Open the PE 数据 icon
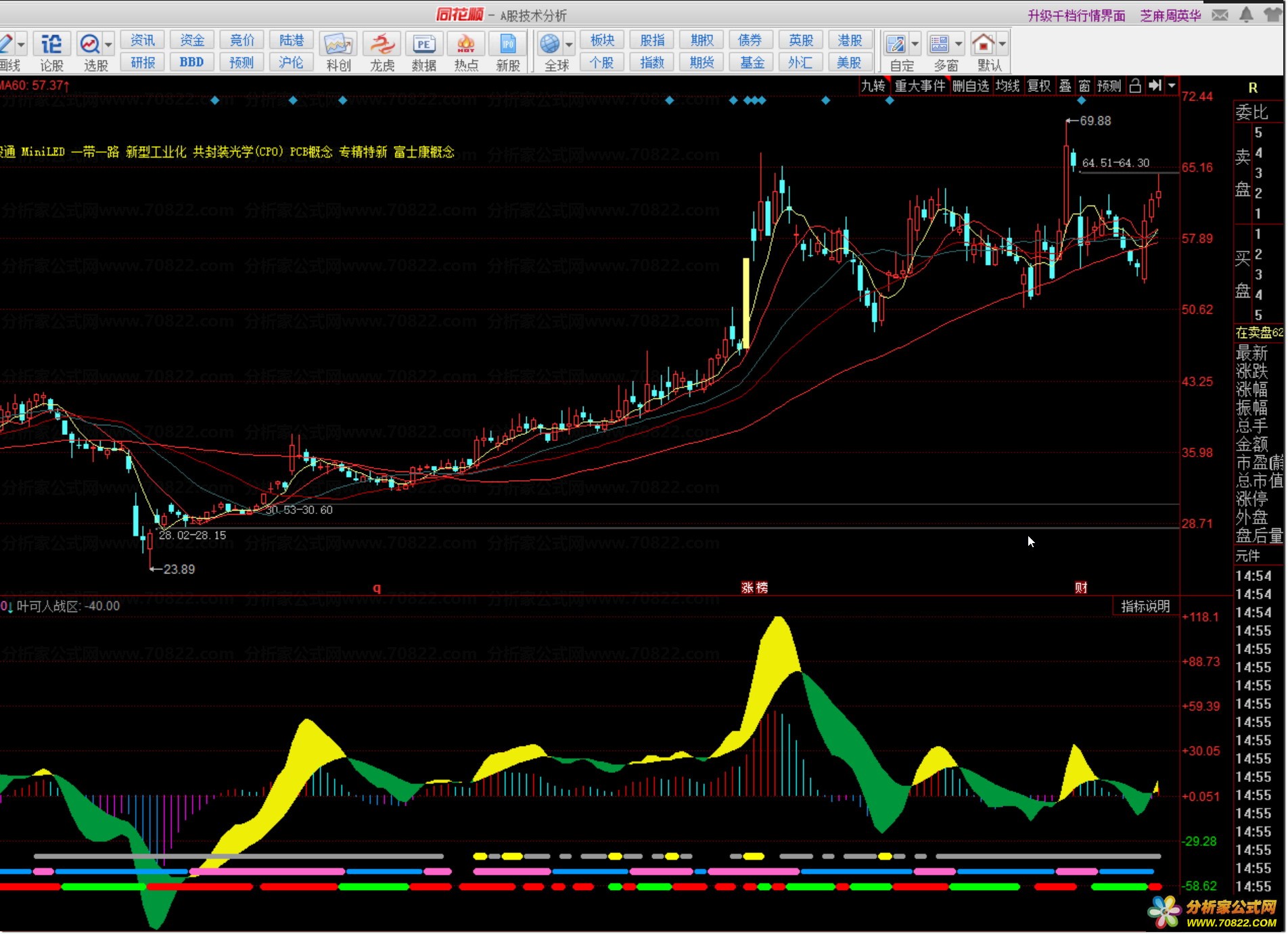This screenshot has height=934, width=1288. 424,51
